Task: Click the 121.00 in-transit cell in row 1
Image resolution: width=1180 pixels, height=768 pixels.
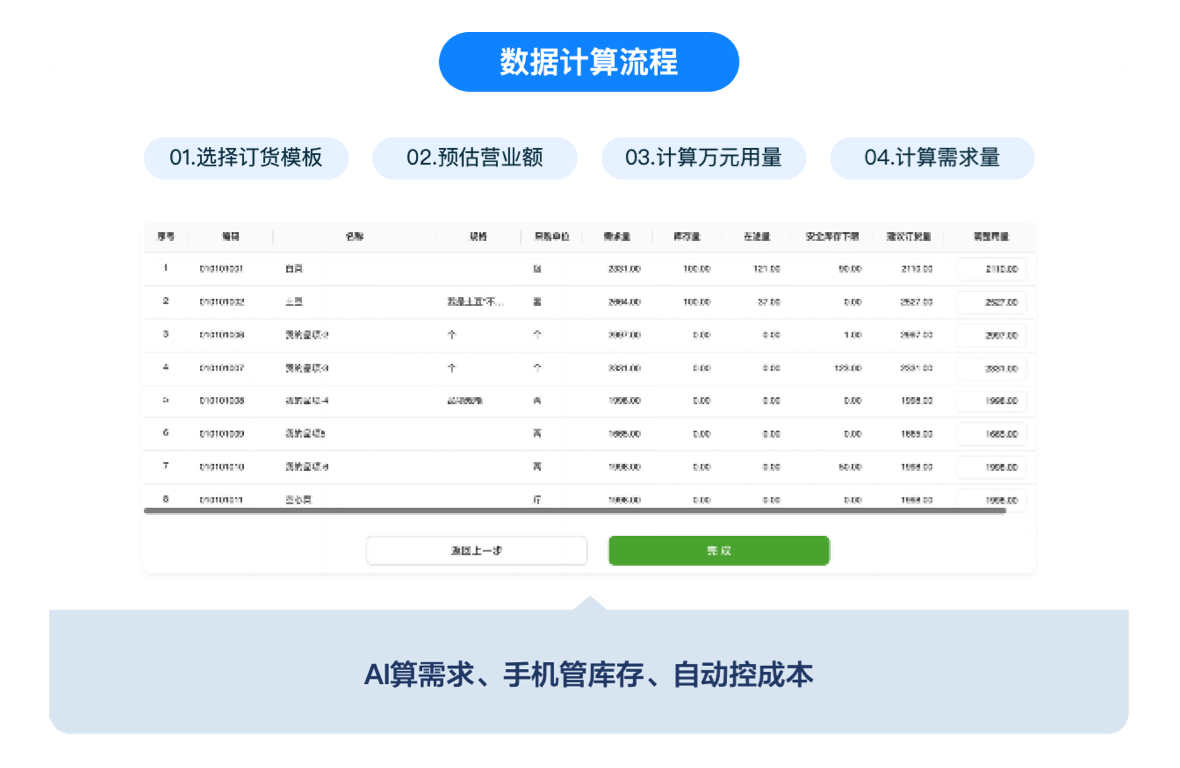Action: click(x=767, y=269)
